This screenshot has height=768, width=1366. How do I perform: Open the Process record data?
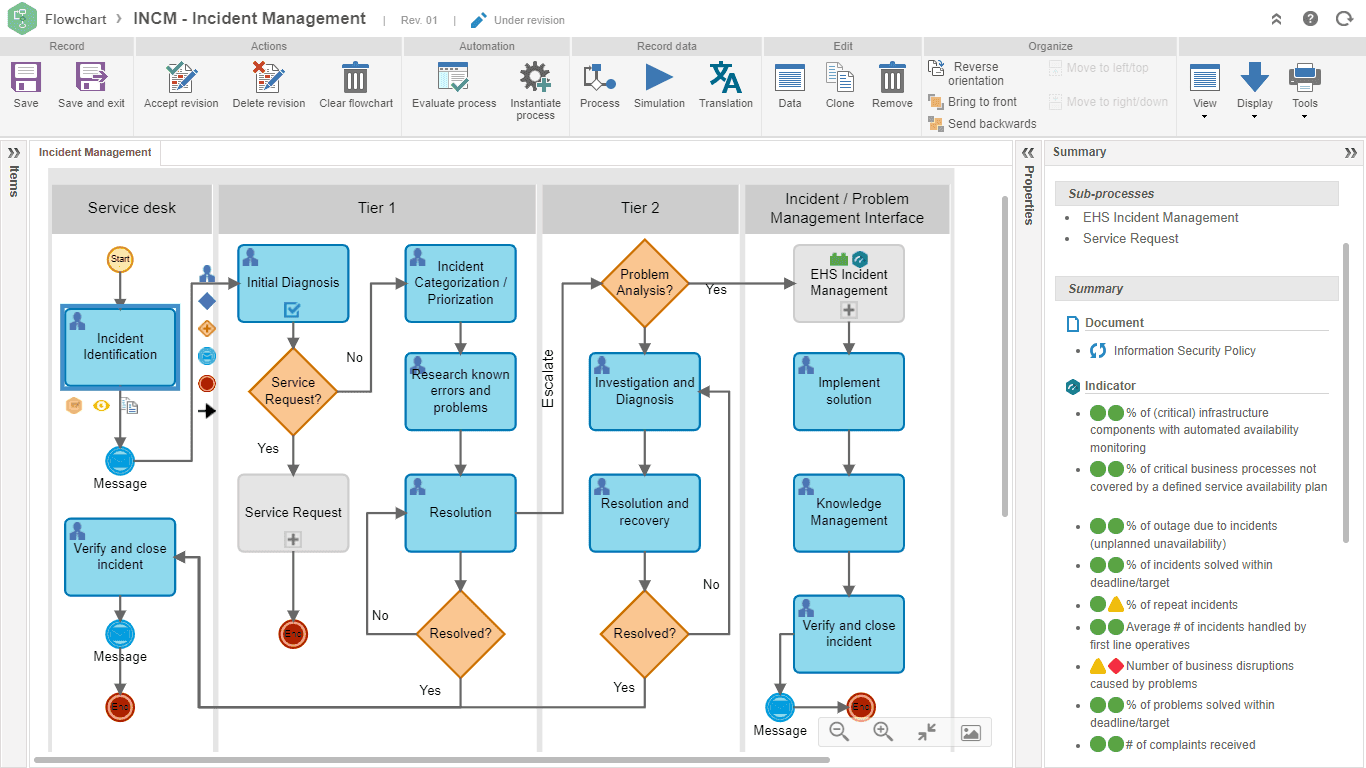pyautogui.click(x=599, y=78)
